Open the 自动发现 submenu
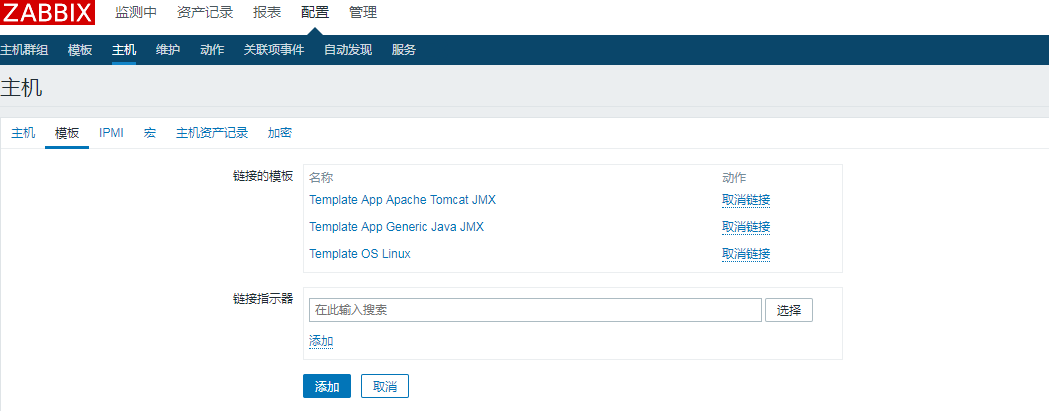This screenshot has width=1049, height=411. (348, 50)
